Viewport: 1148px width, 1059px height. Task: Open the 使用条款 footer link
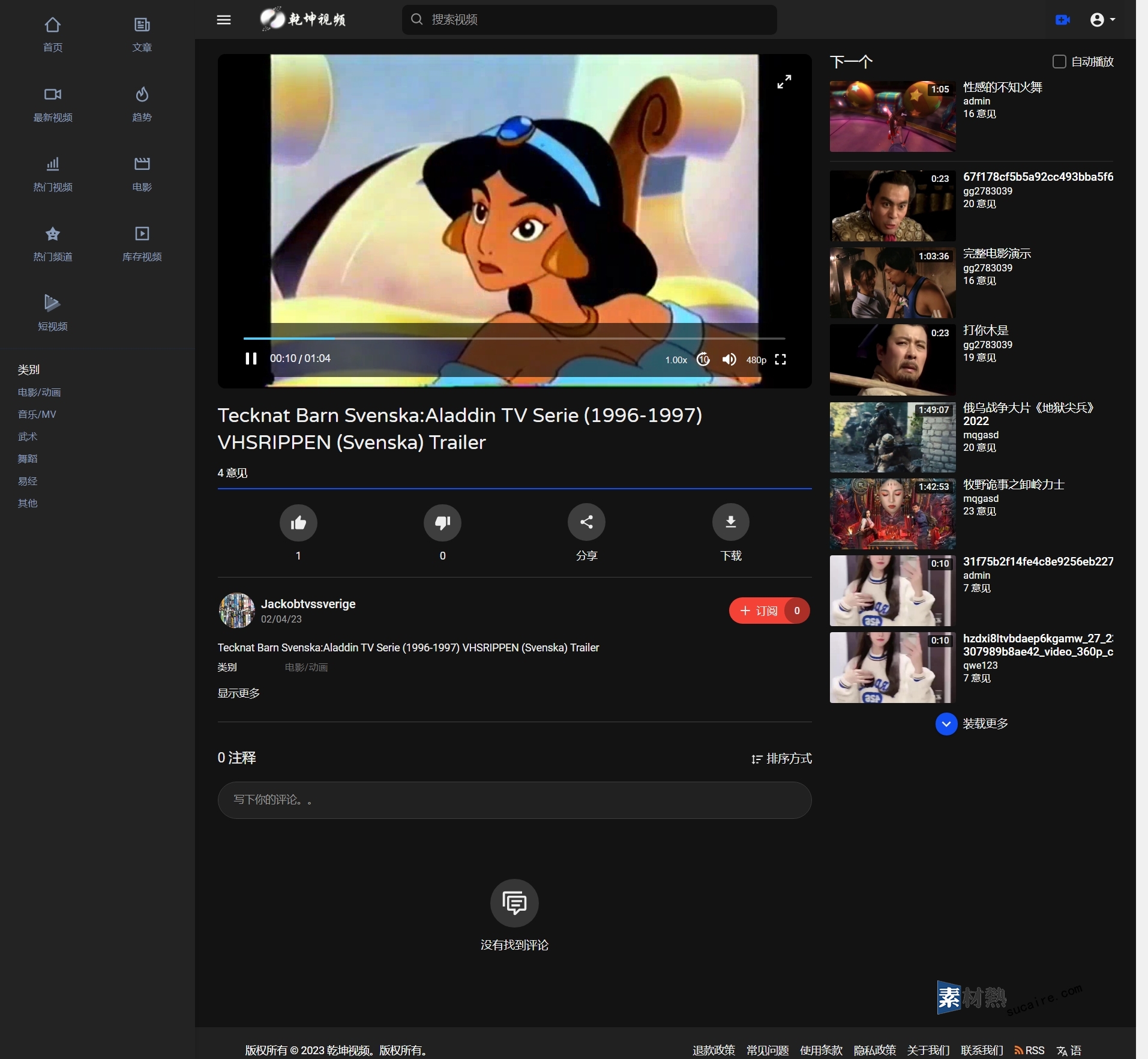[821, 1050]
